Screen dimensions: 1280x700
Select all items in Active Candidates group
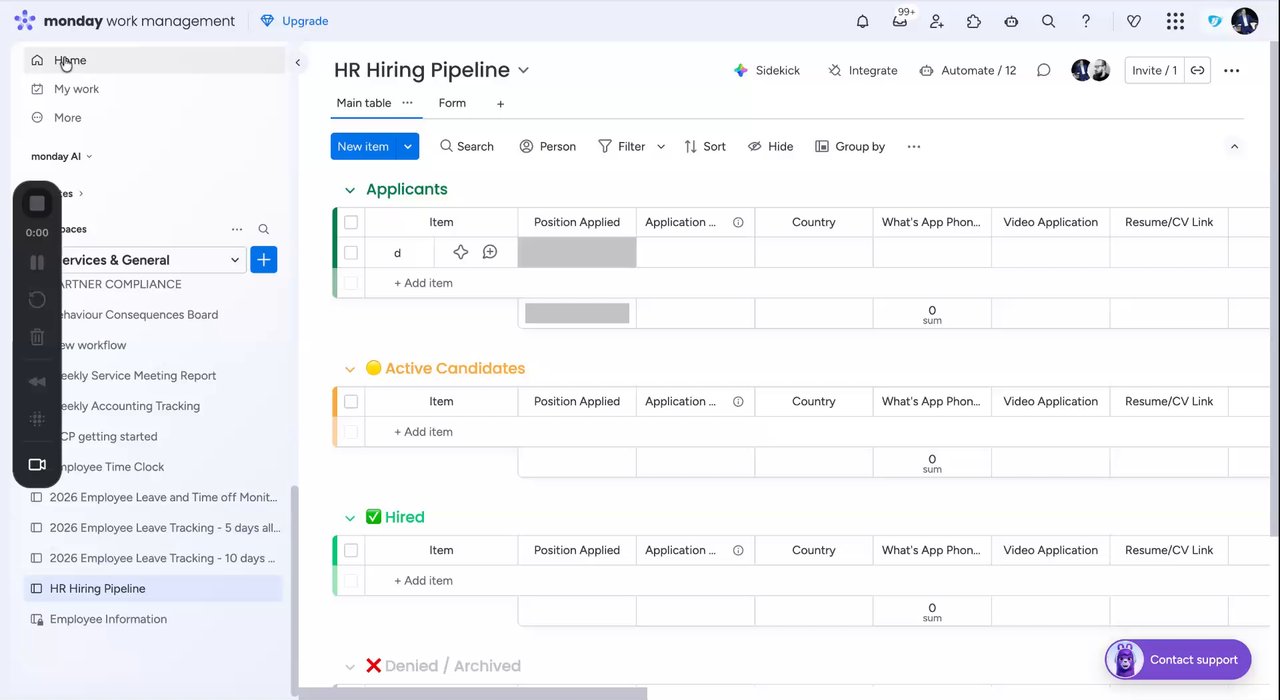351,401
